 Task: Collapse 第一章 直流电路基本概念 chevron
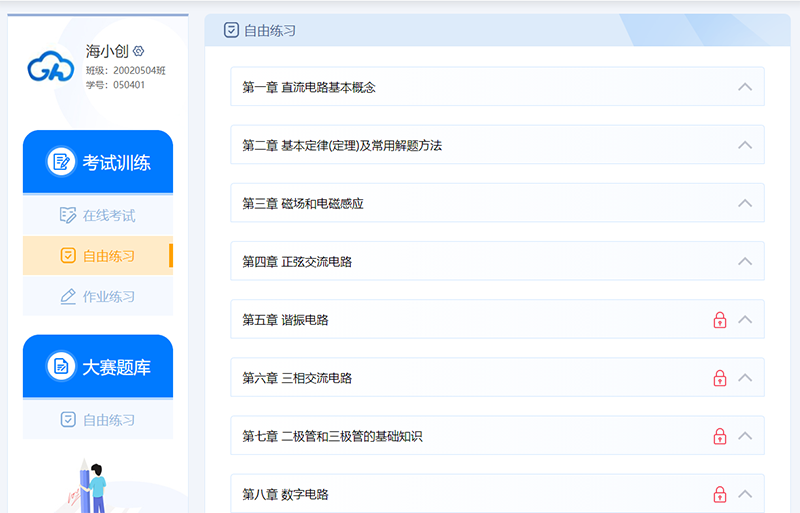744,87
